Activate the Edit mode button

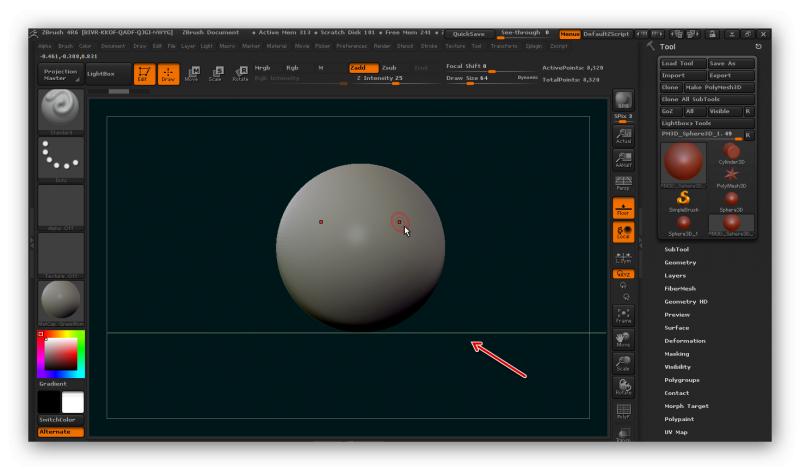144,74
